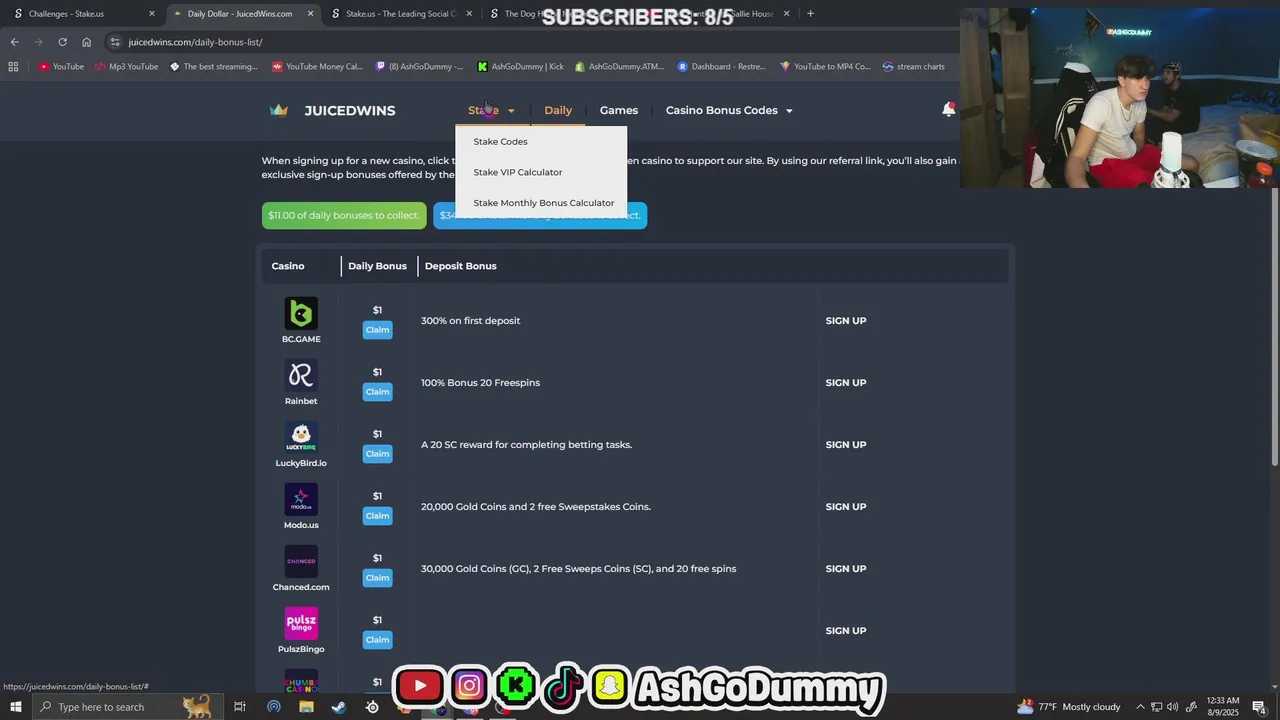1280x720 pixels.
Task: Open the stream charts bookmark
Action: click(x=913, y=67)
